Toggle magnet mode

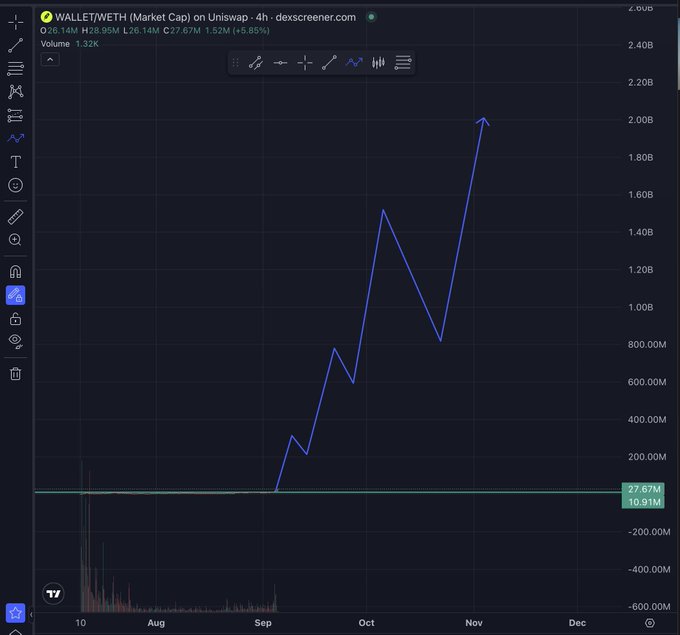16,272
